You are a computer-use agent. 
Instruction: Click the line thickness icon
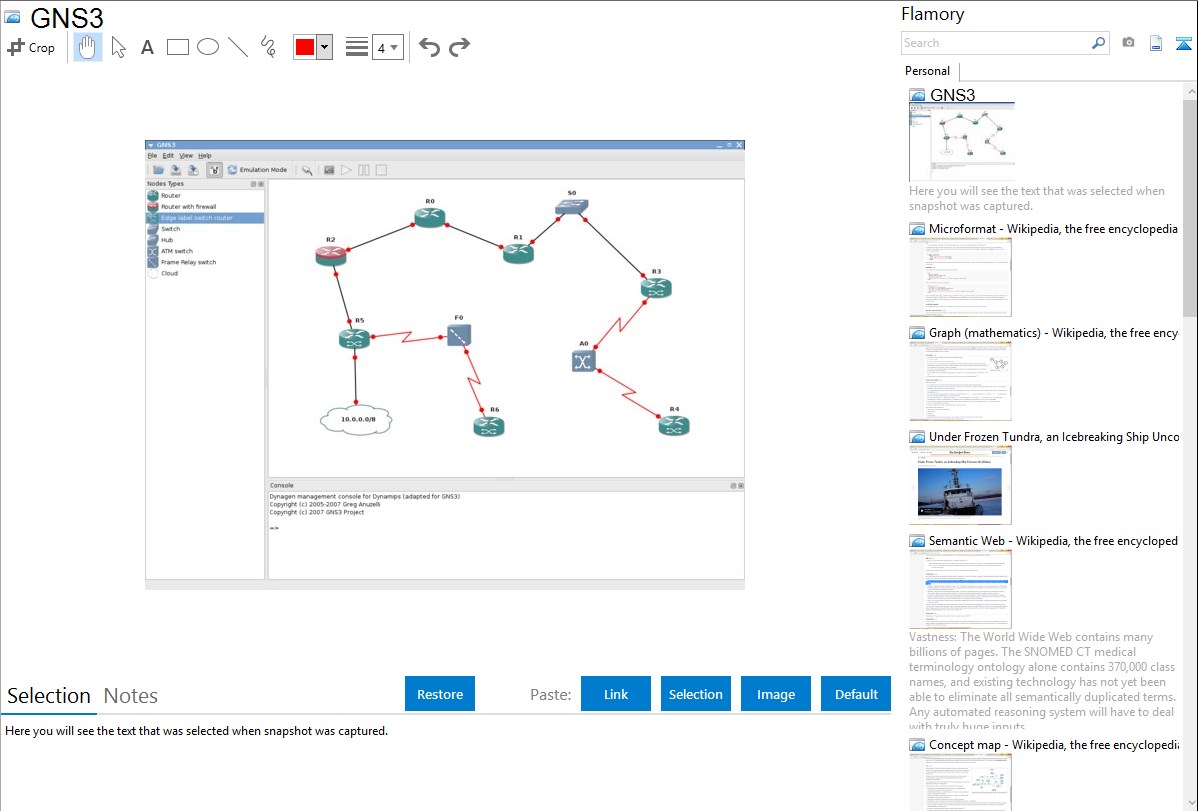pyautogui.click(x=357, y=47)
